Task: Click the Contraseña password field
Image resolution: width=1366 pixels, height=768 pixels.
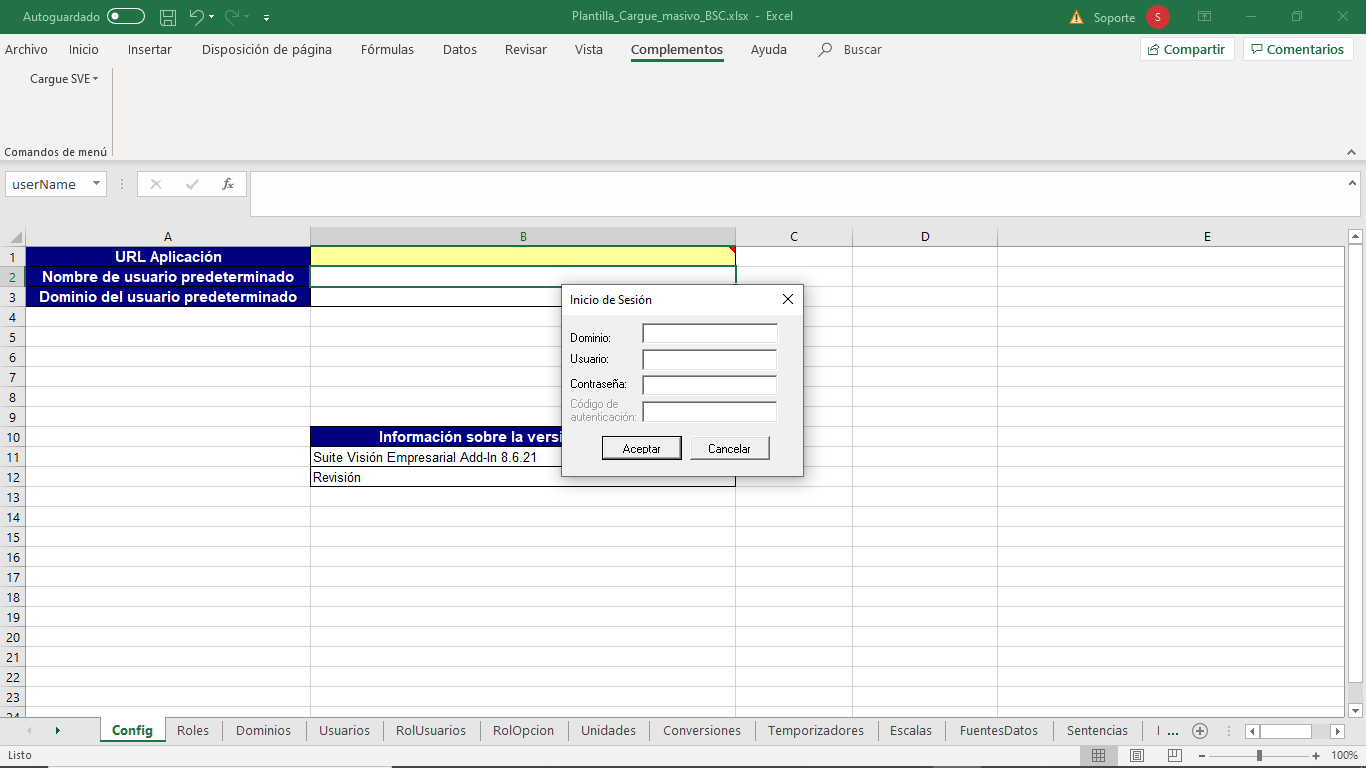Action: coord(709,385)
